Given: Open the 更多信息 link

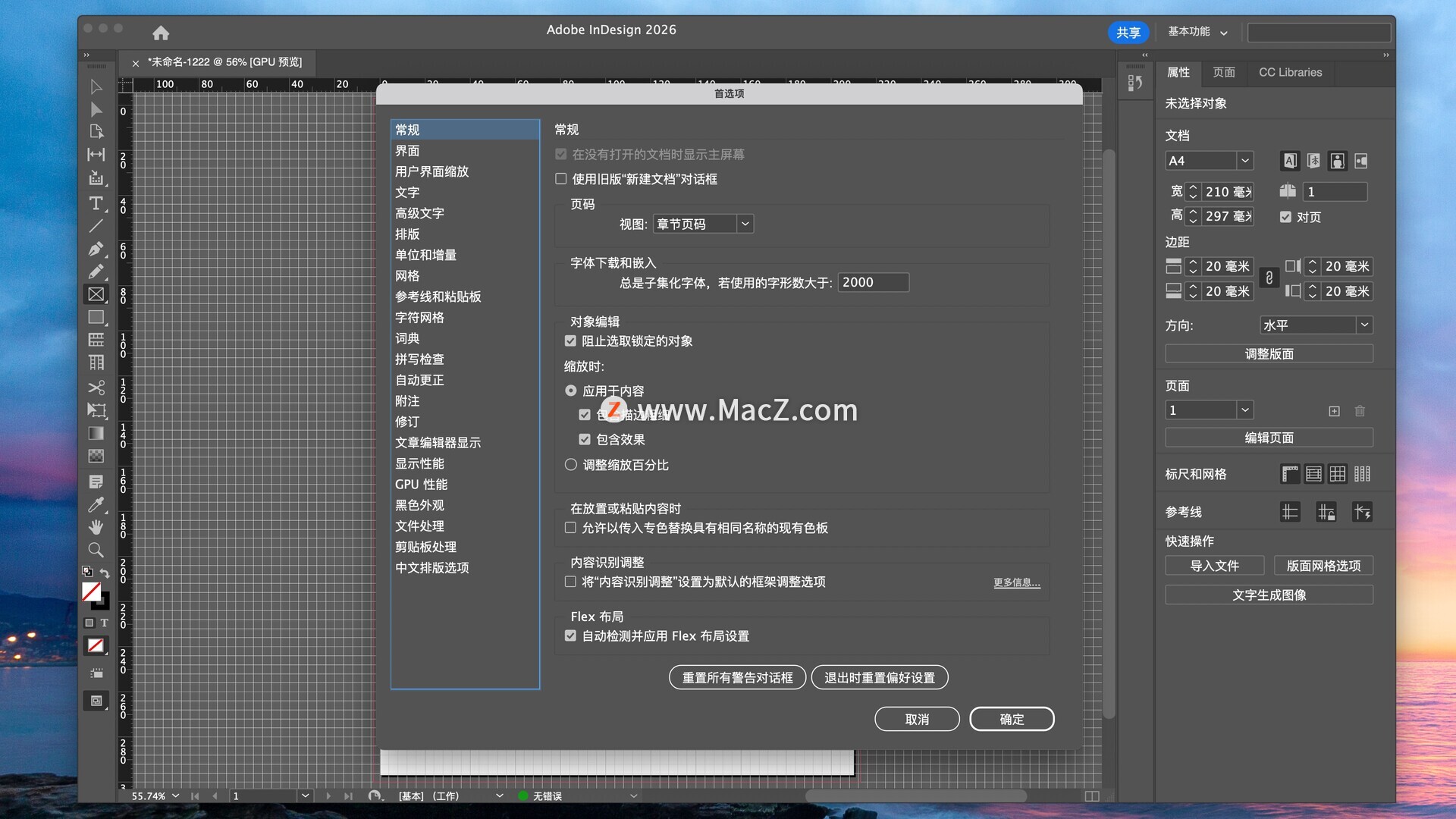Looking at the screenshot, I should [1017, 582].
